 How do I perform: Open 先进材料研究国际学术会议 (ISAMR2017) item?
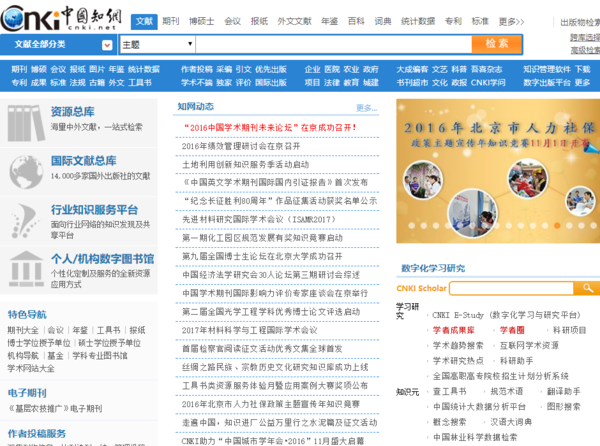pos(259,220)
